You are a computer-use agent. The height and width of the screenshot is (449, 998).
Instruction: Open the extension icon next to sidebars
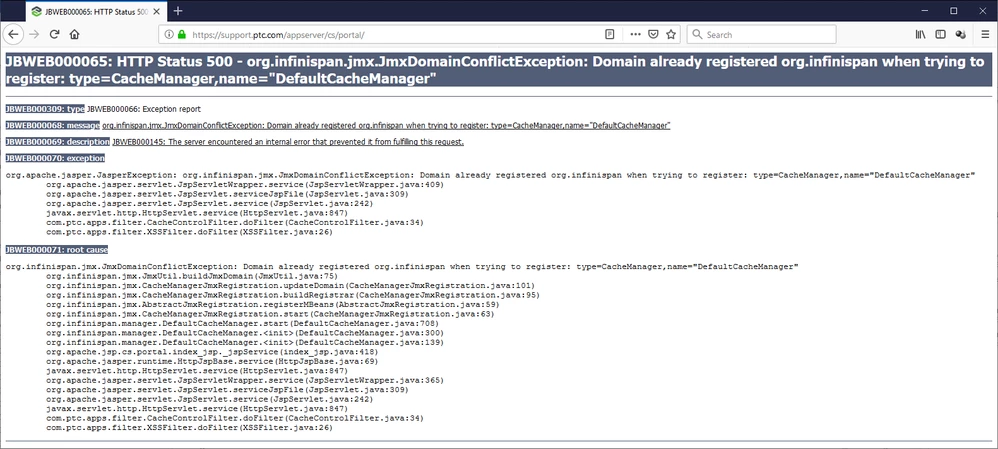[x=960, y=34]
